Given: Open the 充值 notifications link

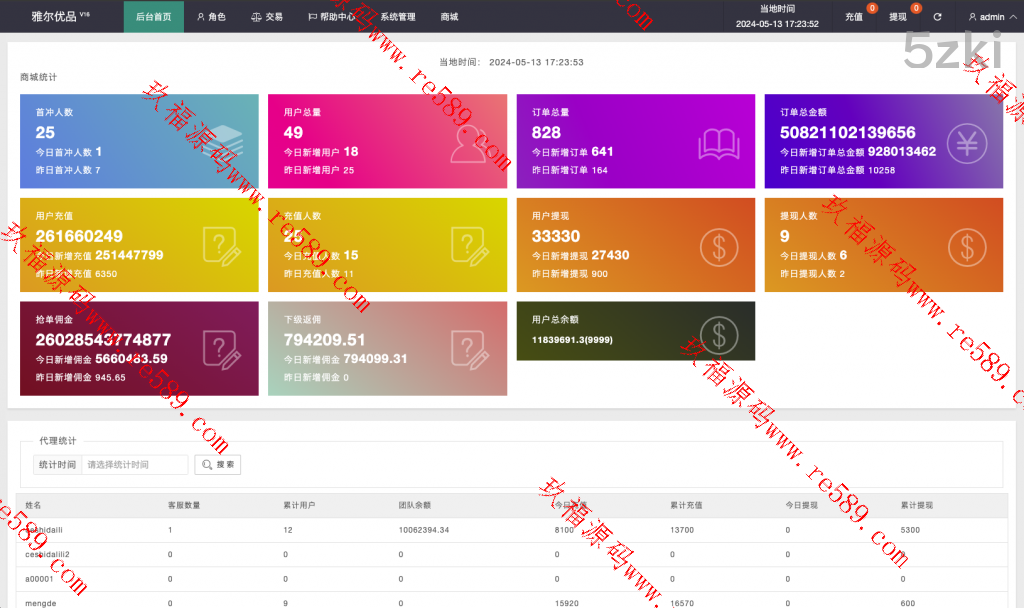Looking at the screenshot, I should point(853,17).
